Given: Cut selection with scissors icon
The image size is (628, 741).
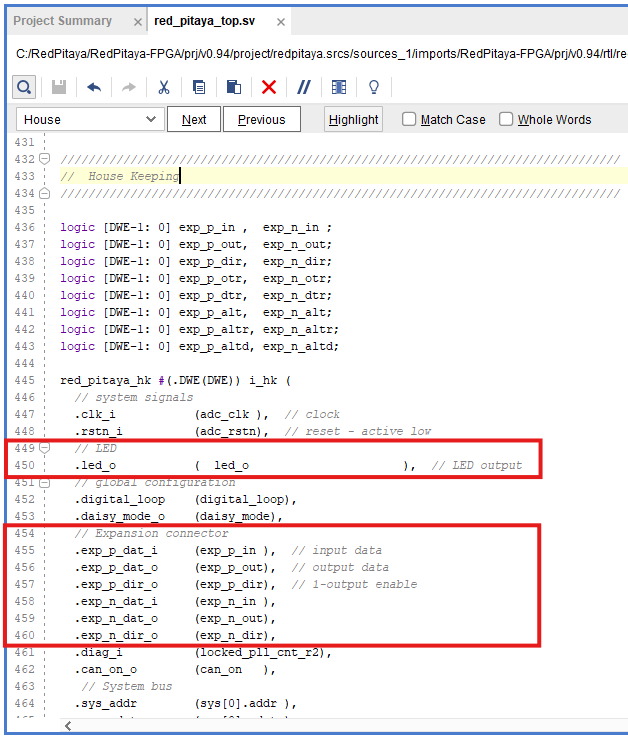Looking at the screenshot, I should 163,87.
